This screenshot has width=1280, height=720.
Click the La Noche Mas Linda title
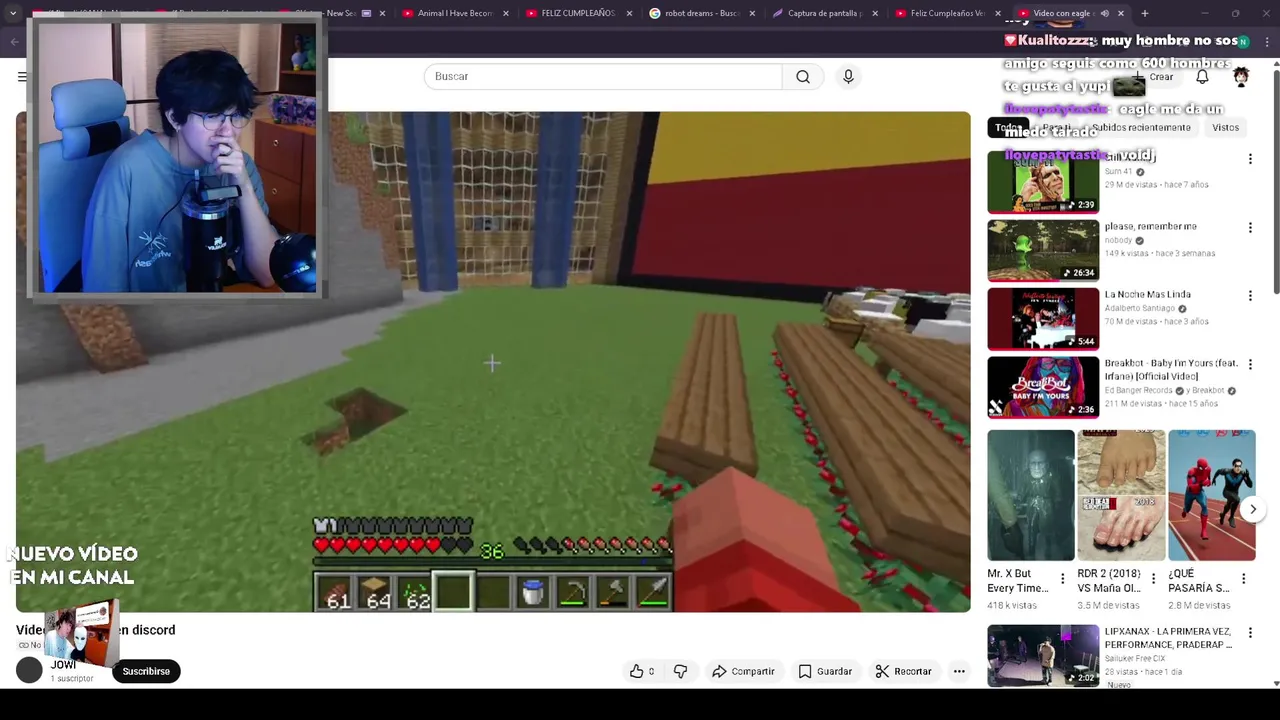tap(1147, 294)
